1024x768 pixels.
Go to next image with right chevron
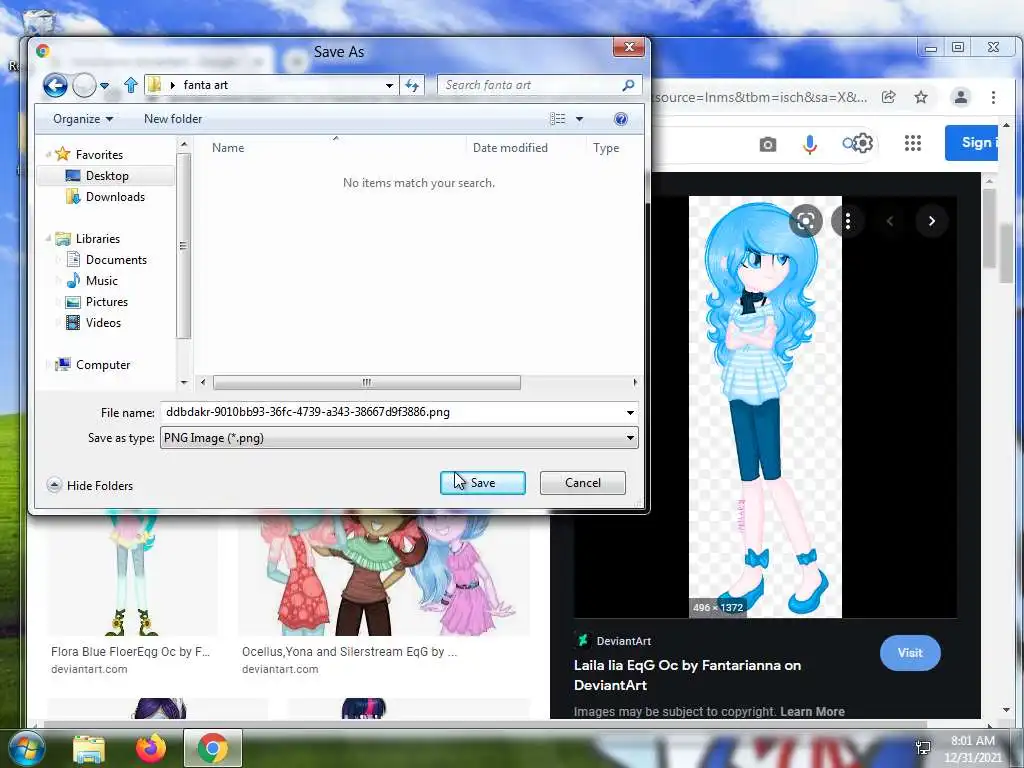(931, 221)
